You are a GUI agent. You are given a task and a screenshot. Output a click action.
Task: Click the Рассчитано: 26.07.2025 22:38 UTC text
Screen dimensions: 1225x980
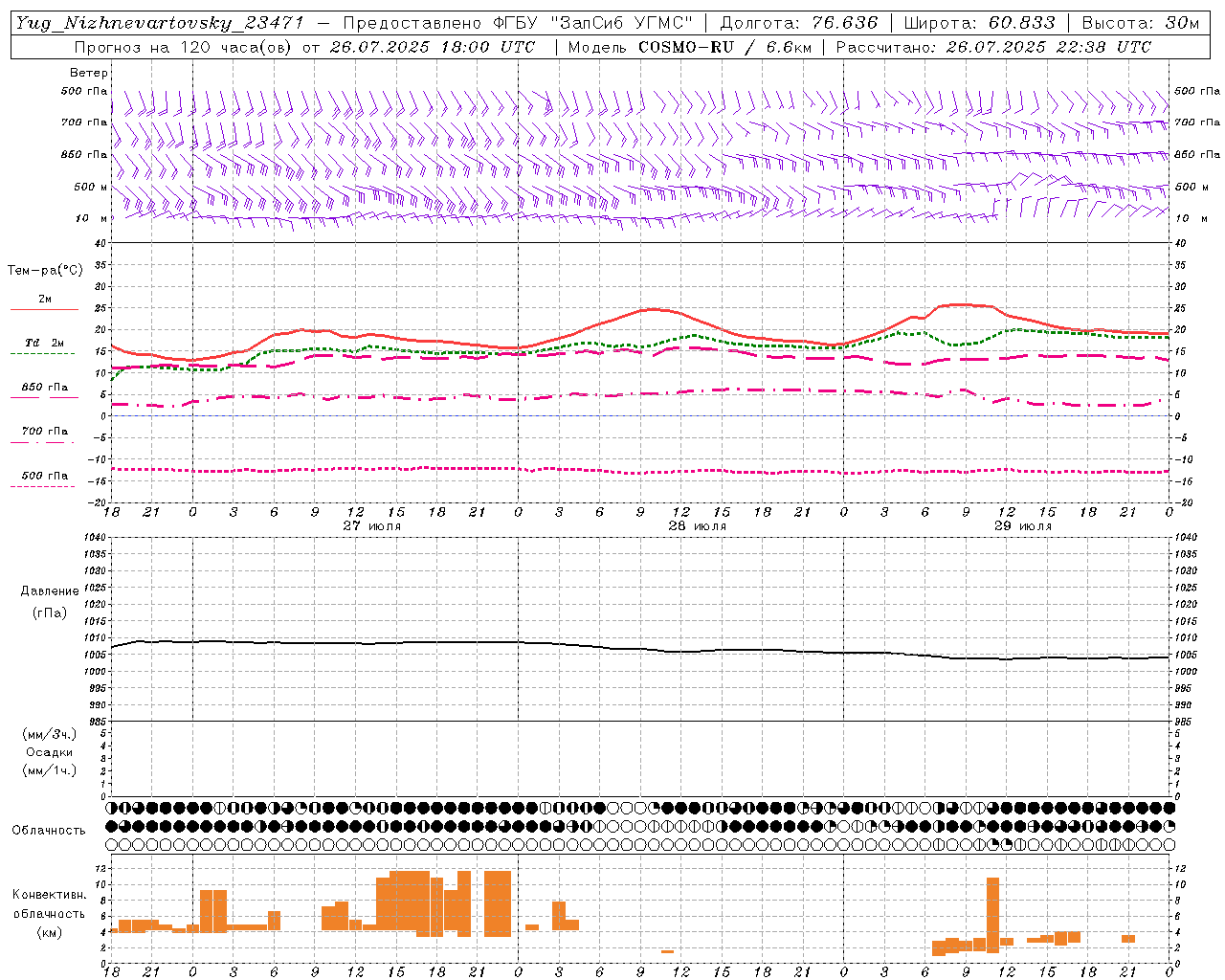[993, 47]
